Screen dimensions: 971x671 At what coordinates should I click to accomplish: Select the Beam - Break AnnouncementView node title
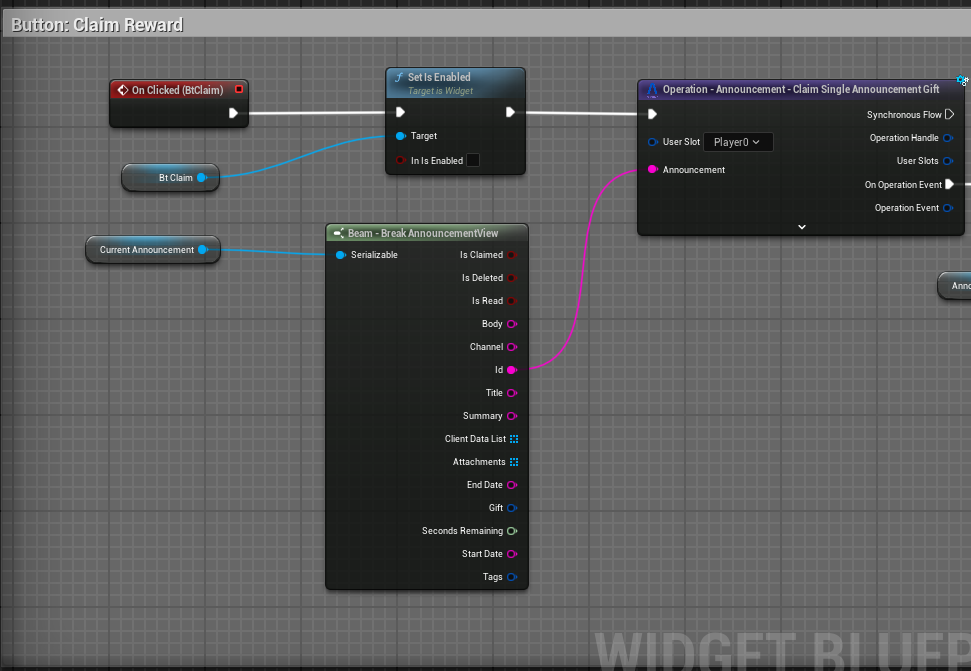[423, 233]
